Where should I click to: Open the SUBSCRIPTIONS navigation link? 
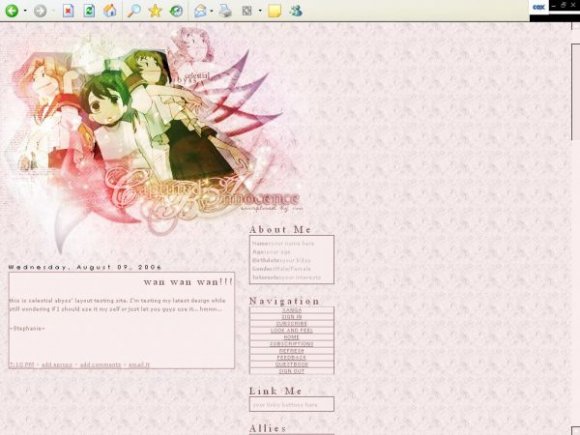pos(291,344)
